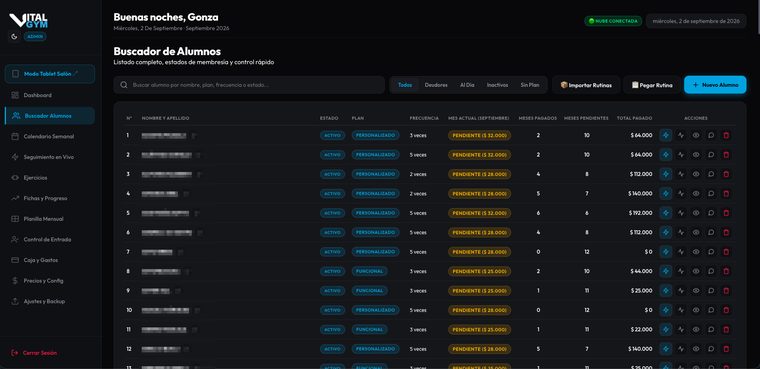Click the blue sparkle action in row 12

click(666, 349)
